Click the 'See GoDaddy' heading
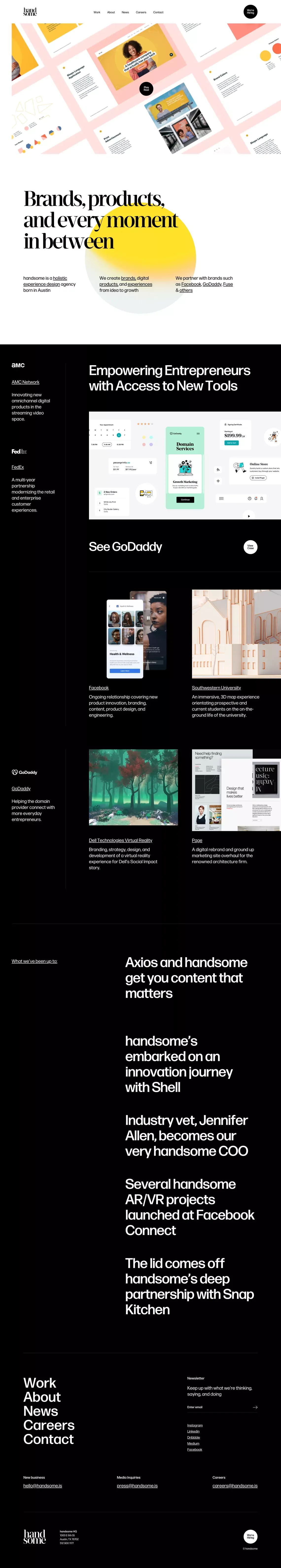Viewport: 281px width, 1568px height. [125, 547]
